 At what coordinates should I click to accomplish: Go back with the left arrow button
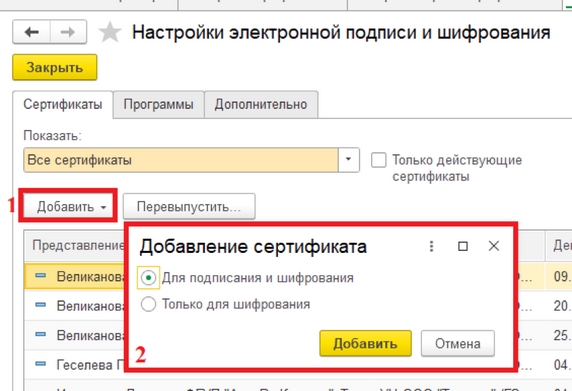tap(31, 32)
